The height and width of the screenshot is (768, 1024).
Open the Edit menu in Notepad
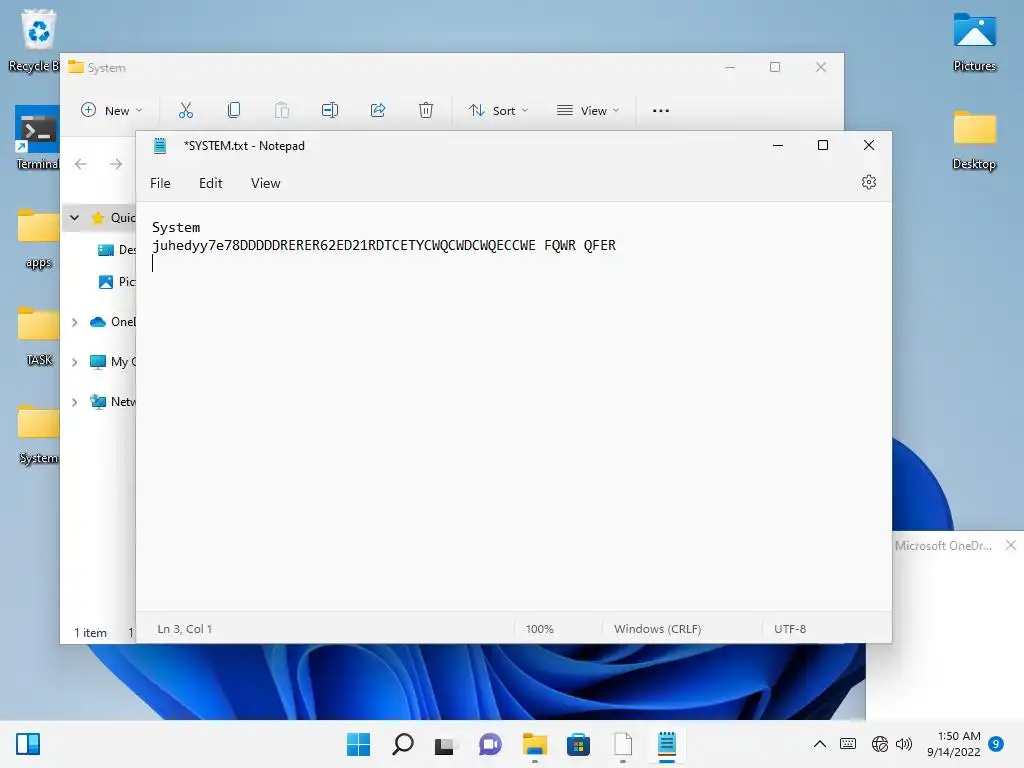(x=210, y=184)
